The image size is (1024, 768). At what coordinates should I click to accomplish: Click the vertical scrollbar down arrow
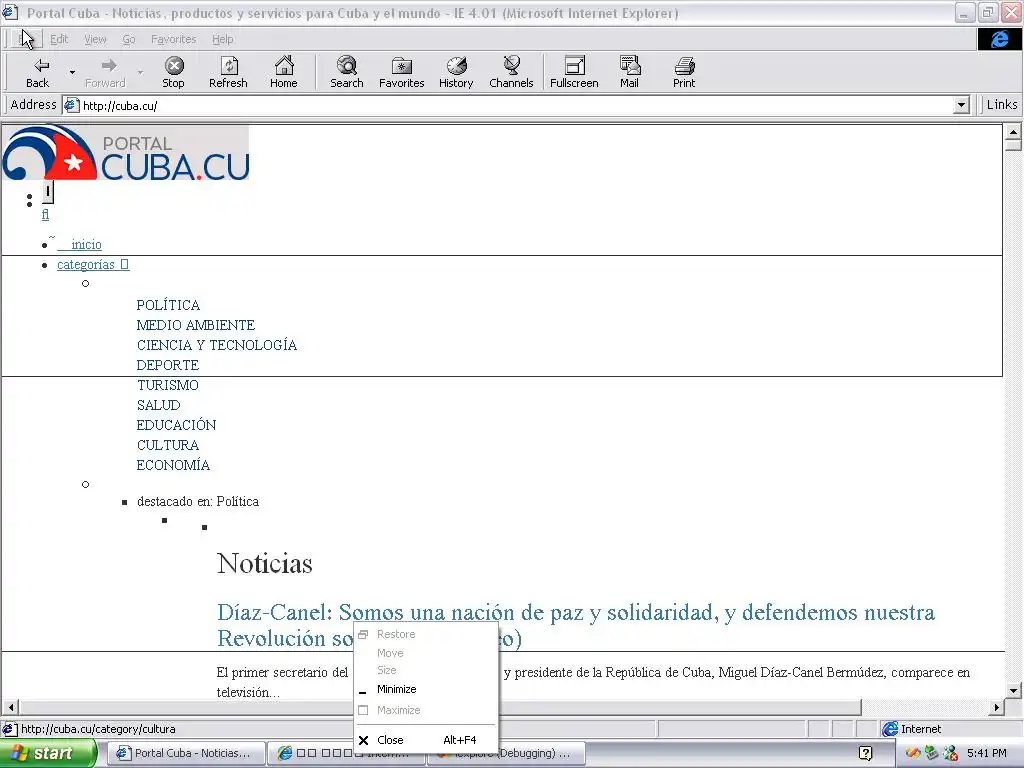(1013, 690)
